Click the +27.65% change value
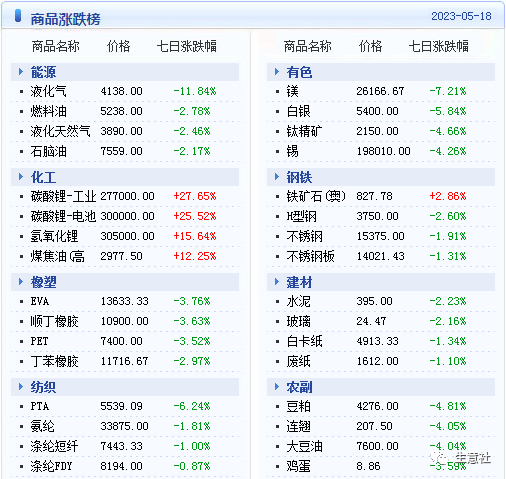This screenshot has width=506, height=479. point(195,196)
